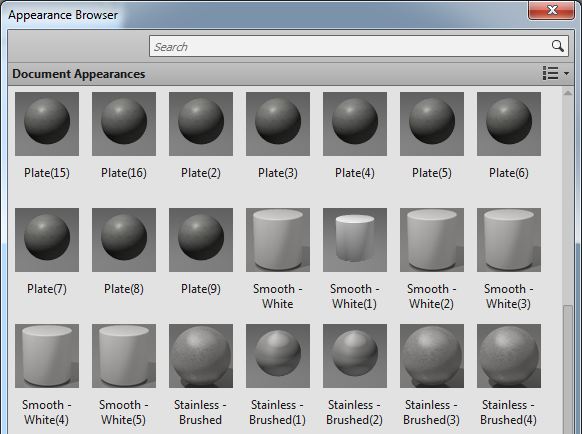The image size is (582, 434).
Task: Select the Stainless - Brushed(4) appearance
Action: point(509,356)
